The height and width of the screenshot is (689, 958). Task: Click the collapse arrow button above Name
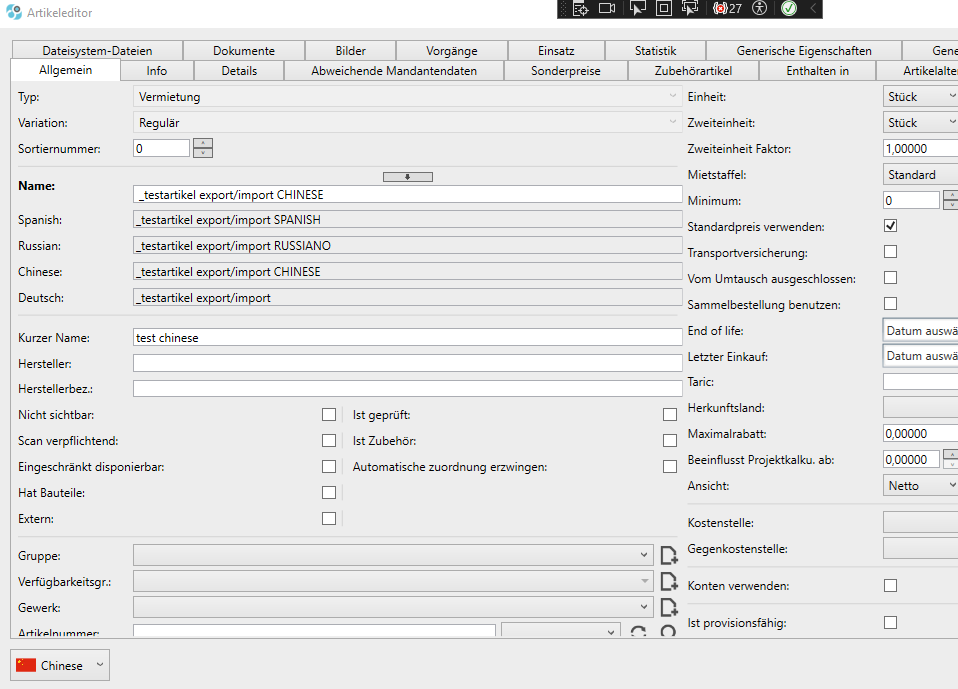click(x=408, y=177)
